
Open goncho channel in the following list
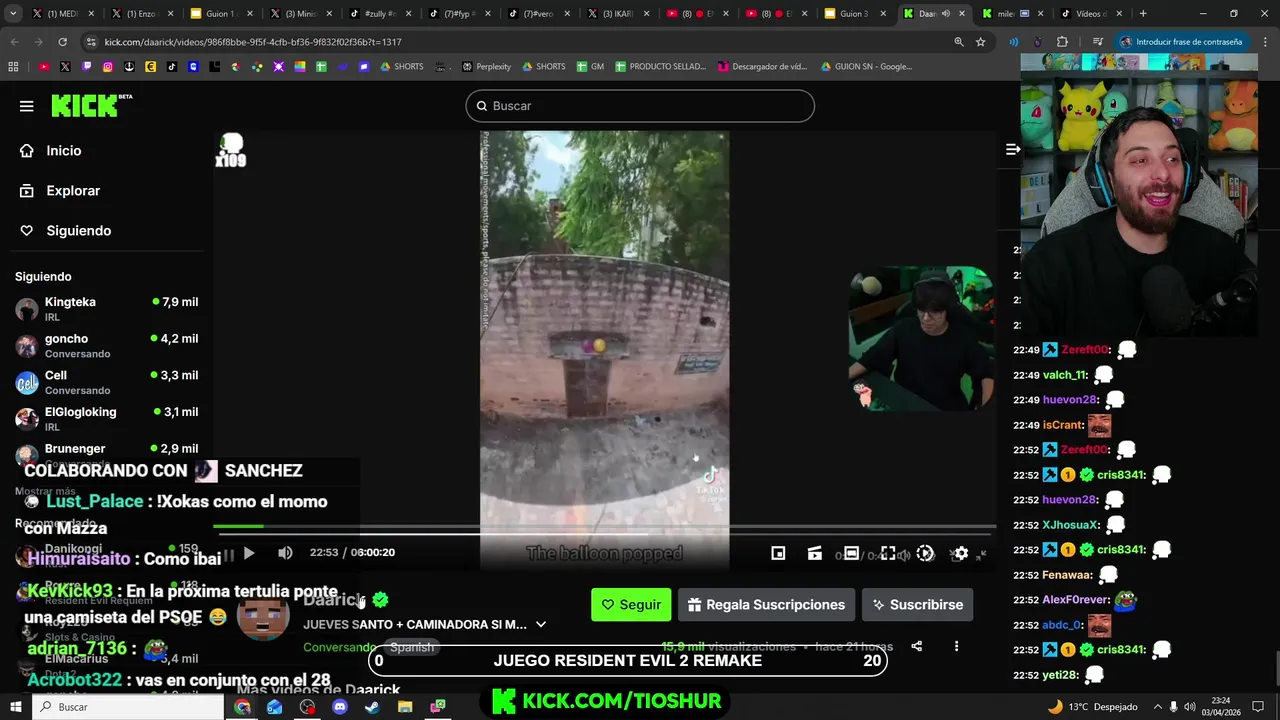(x=106, y=346)
